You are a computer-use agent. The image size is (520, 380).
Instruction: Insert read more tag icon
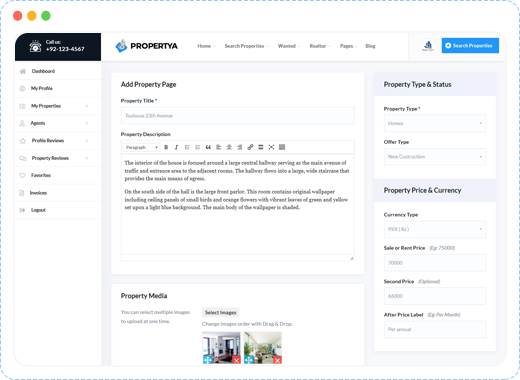coord(261,147)
